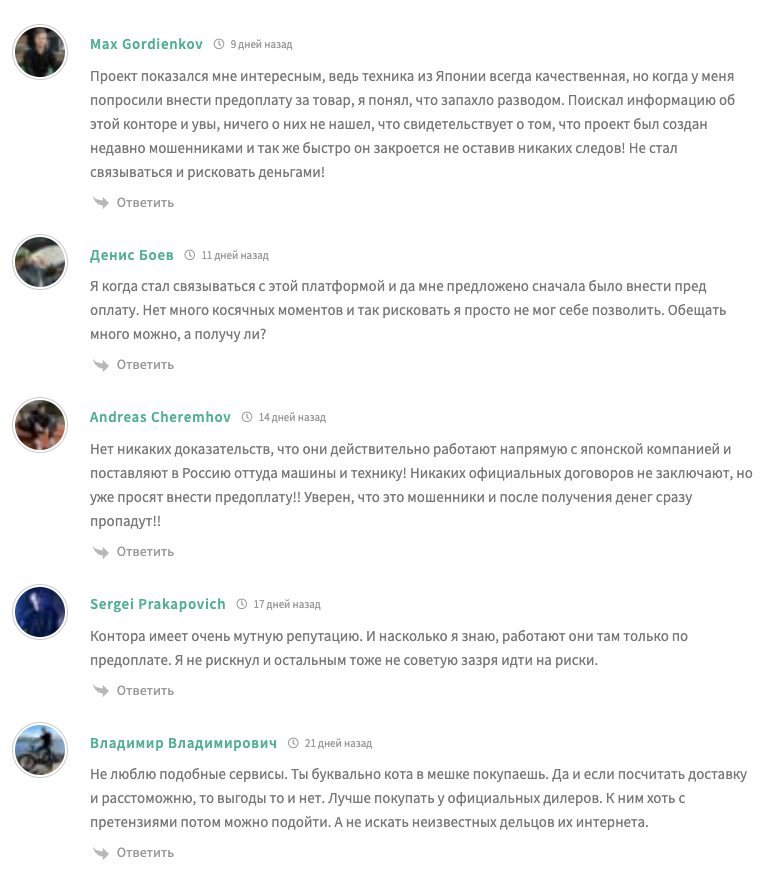Click Sergei Prakapovich's avatar image

tap(40, 612)
